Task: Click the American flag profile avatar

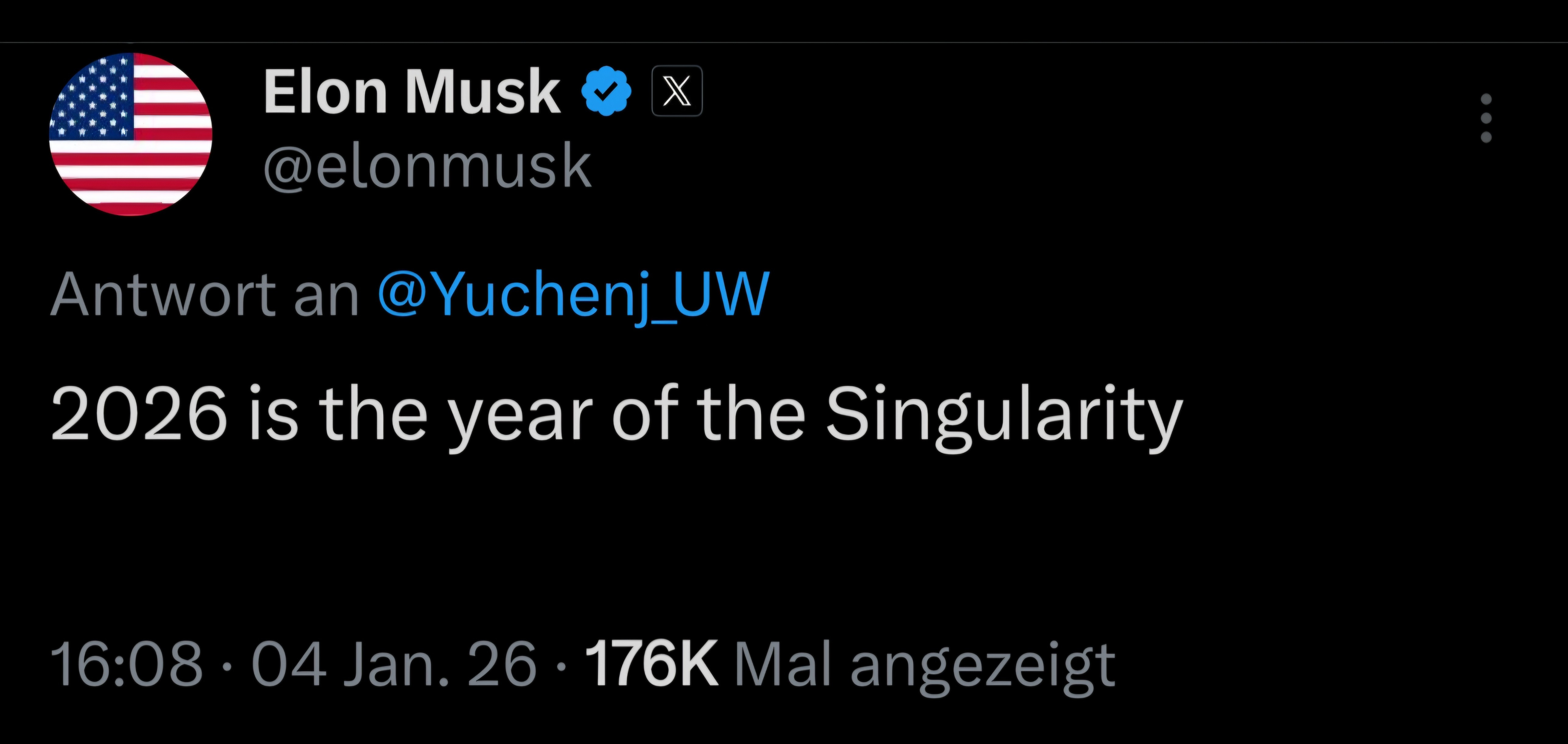Action: point(130,135)
